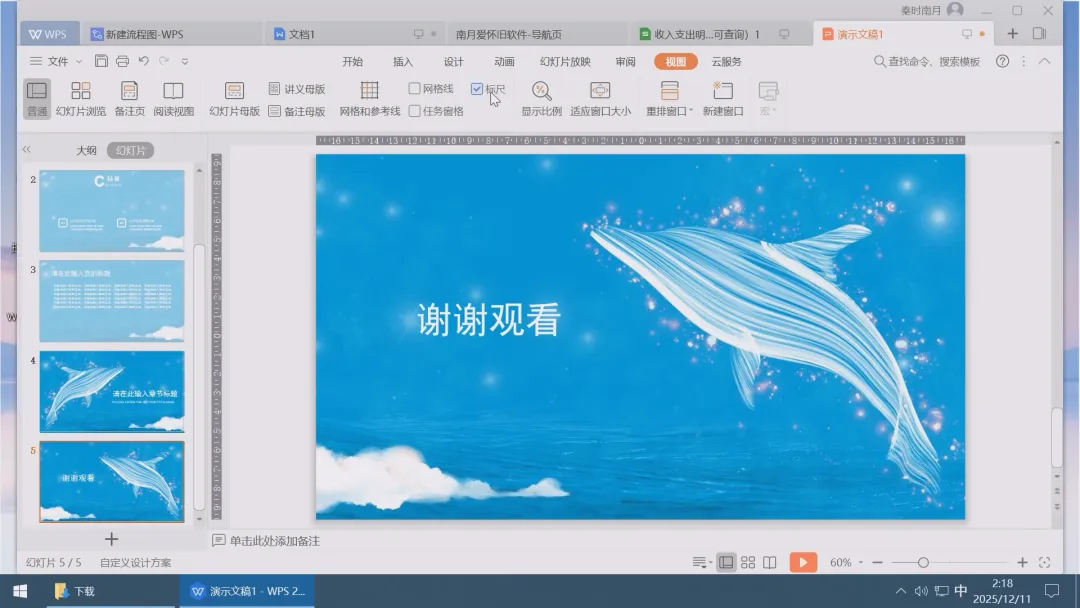Click the Redo arrow icon
Image resolution: width=1080 pixels, height=608 pixels.
click(x=164, y=61)
